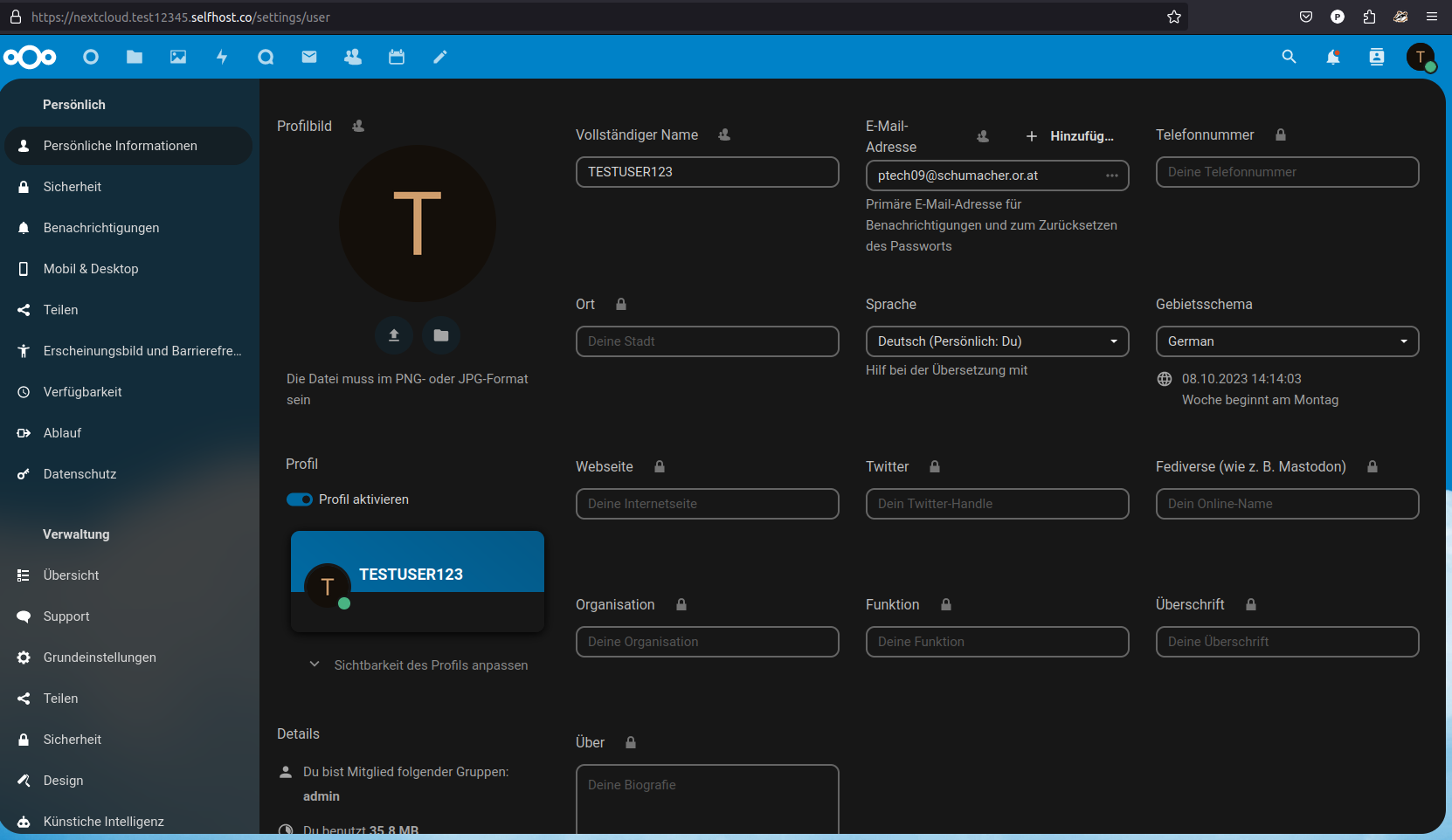Open Benachrichtigungen in sidebar
Viewport: 1452px width, 840px height.
coord(101,228)
